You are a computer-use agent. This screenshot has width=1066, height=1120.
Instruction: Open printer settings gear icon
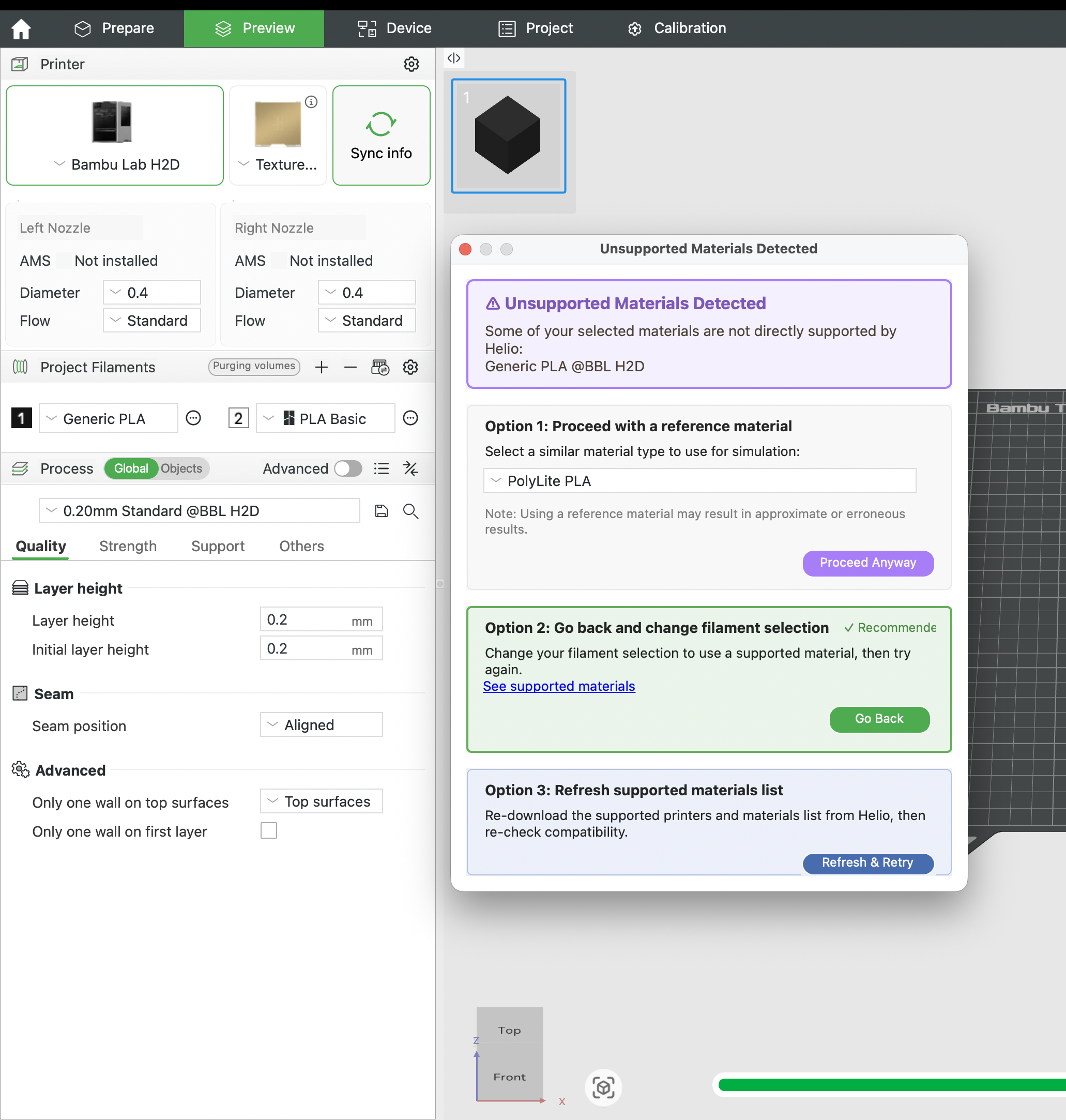coord(412,64)
